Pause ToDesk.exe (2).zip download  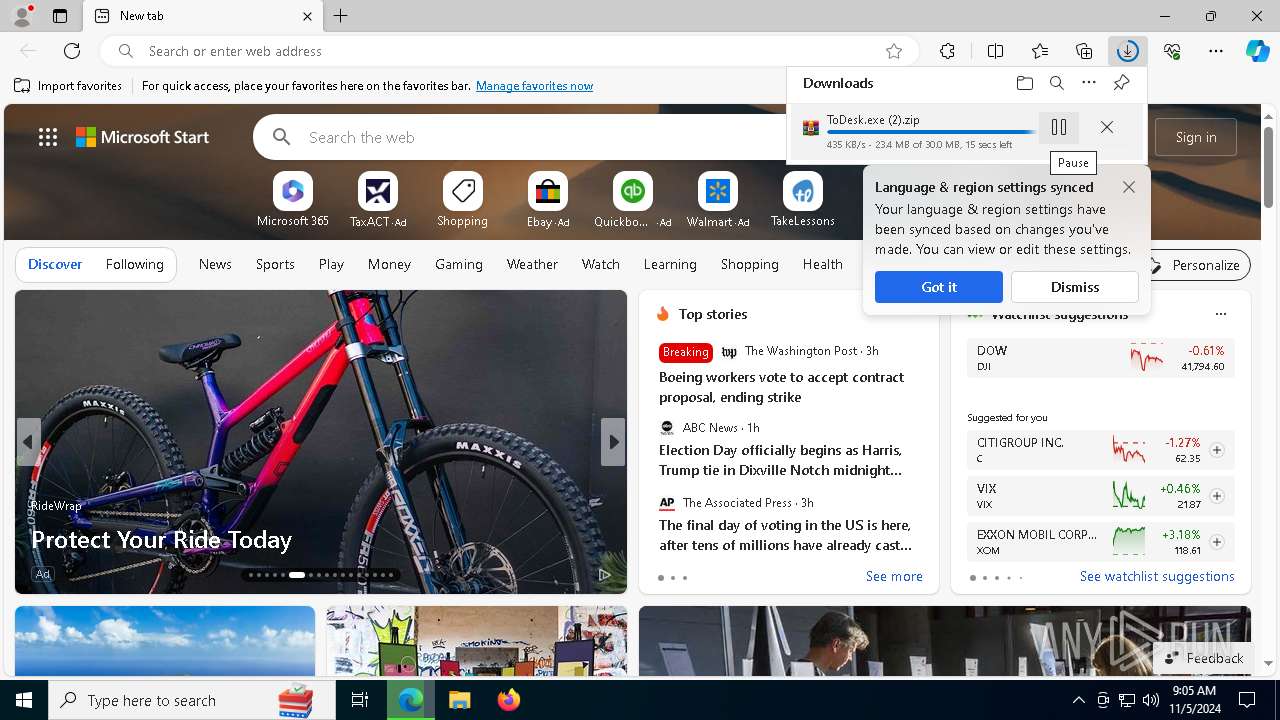click(1059, 127)
